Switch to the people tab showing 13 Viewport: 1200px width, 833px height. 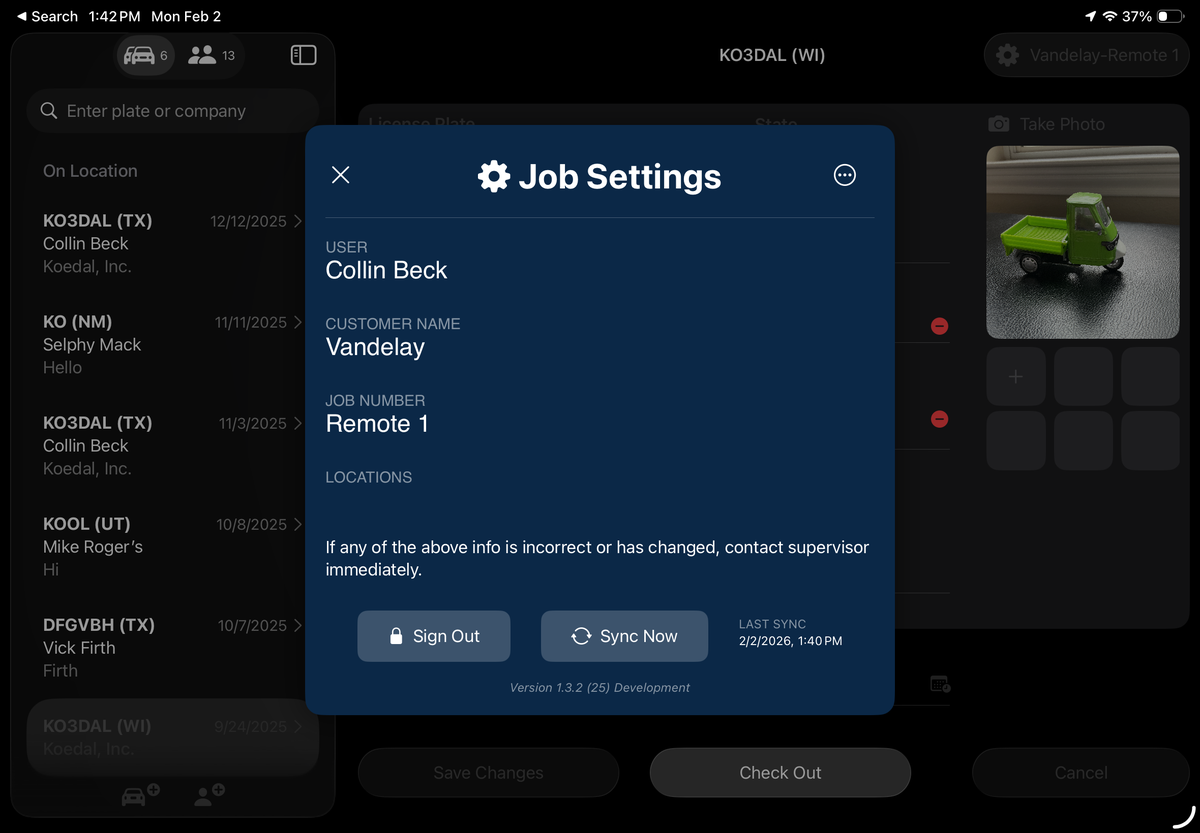pyautogui.click(x=212, y=55)
